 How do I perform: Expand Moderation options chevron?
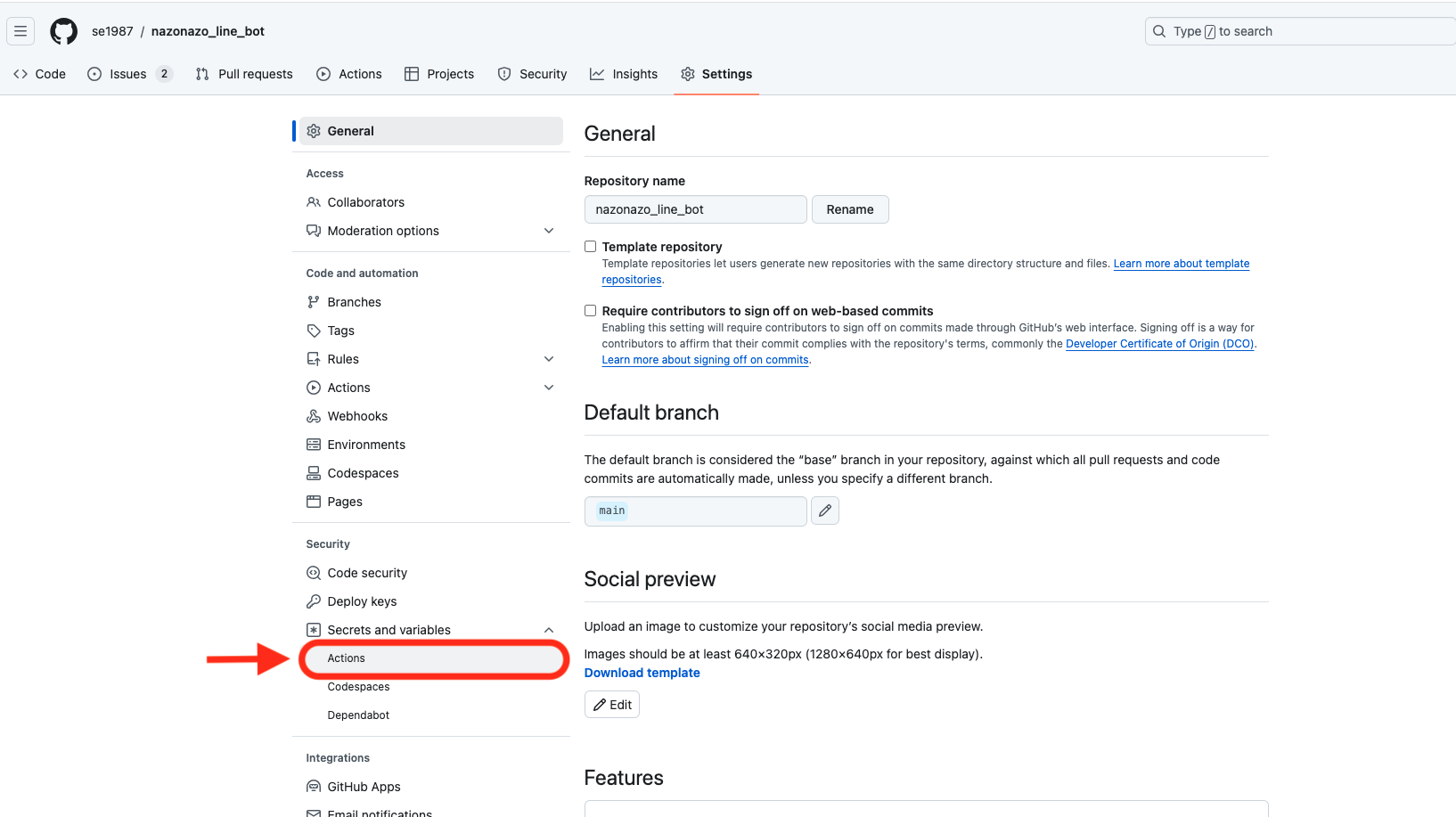click(x=549, y=231)
